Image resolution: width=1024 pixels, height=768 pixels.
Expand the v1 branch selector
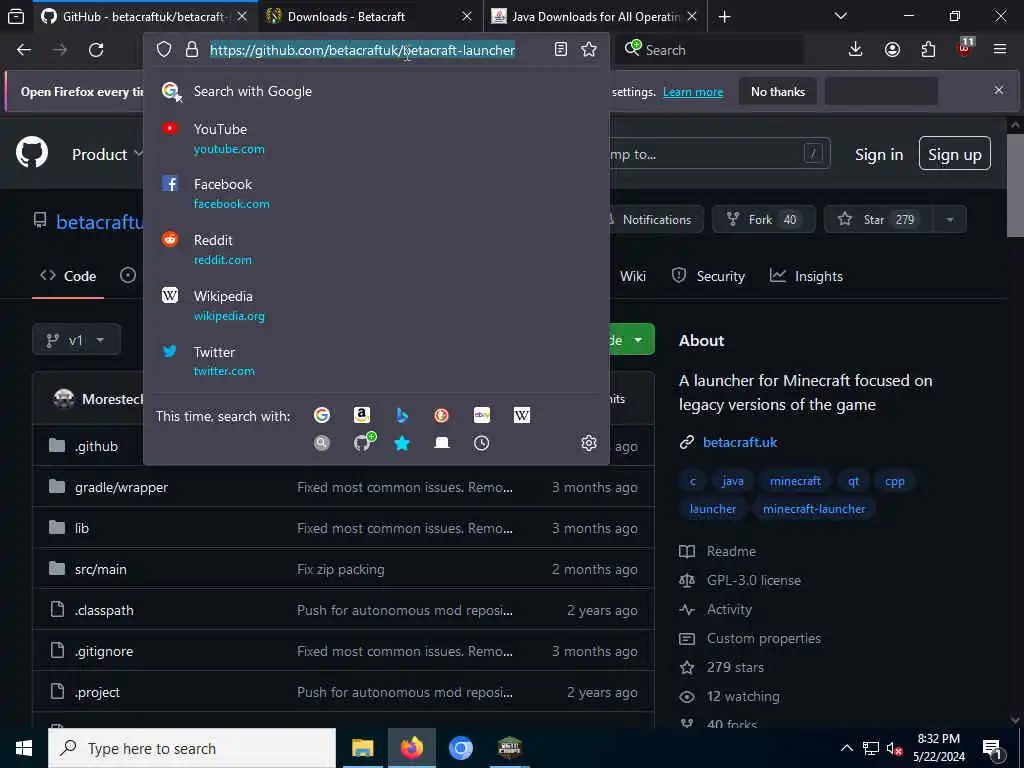[x=76, y=340]
